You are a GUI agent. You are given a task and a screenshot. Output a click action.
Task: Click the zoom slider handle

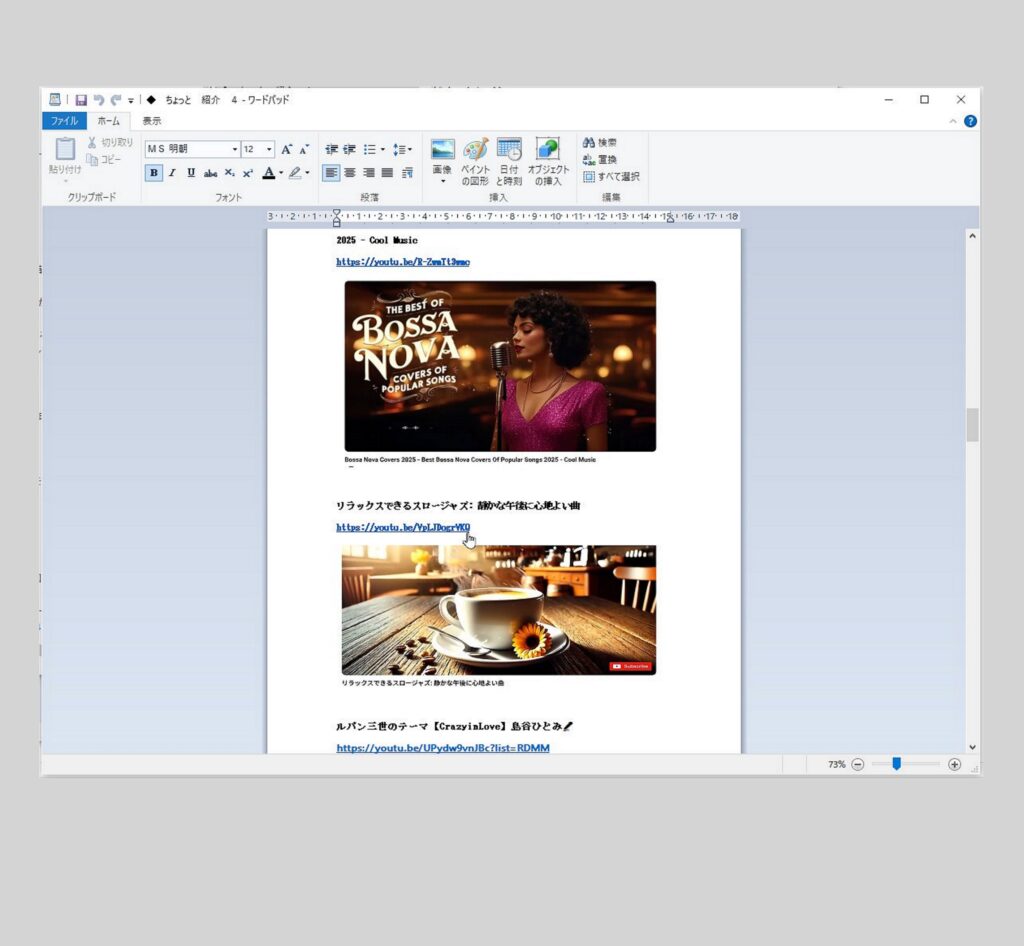click(x=897, y=764)
